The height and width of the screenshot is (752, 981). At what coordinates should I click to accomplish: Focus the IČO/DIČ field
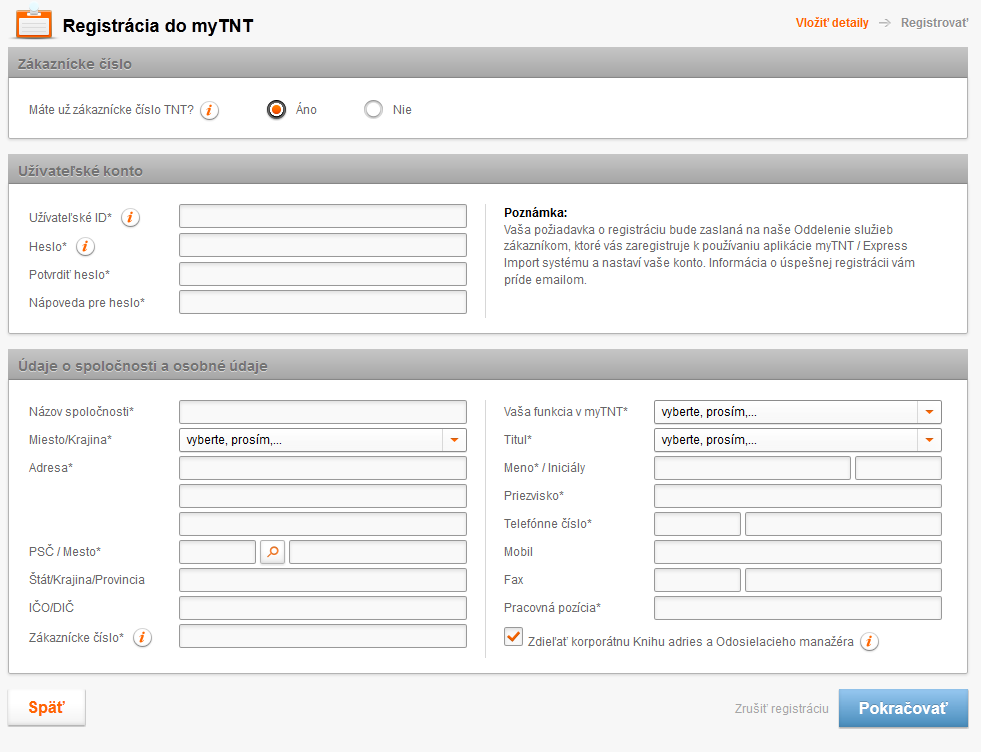pos(323,608)
